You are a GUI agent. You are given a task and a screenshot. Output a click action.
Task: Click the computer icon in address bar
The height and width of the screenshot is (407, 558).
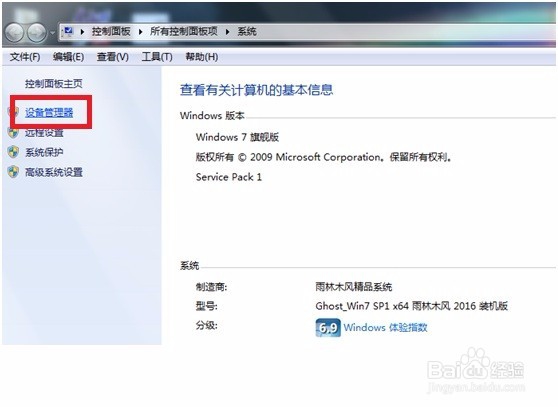click(x=68, y=31)
